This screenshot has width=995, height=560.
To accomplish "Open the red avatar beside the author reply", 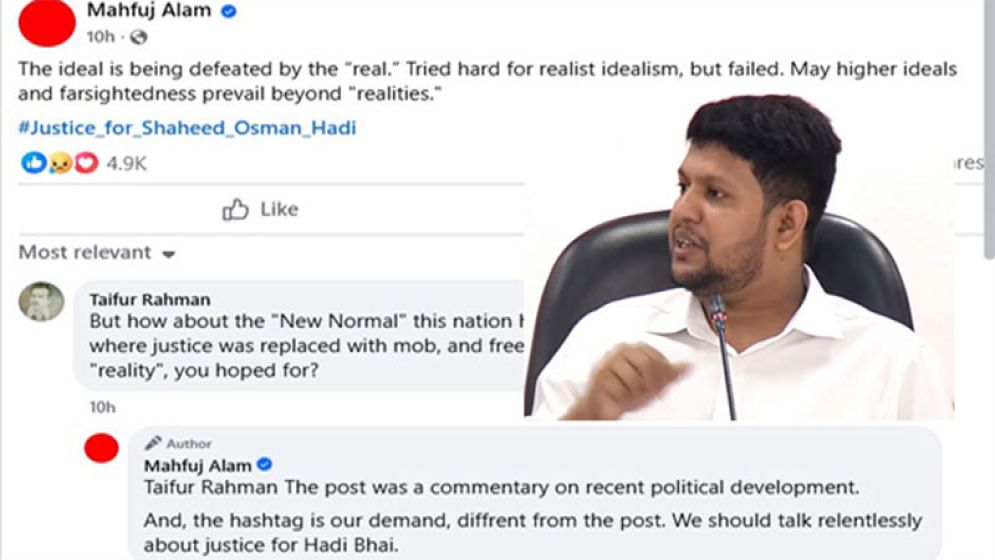I will 101,449.
